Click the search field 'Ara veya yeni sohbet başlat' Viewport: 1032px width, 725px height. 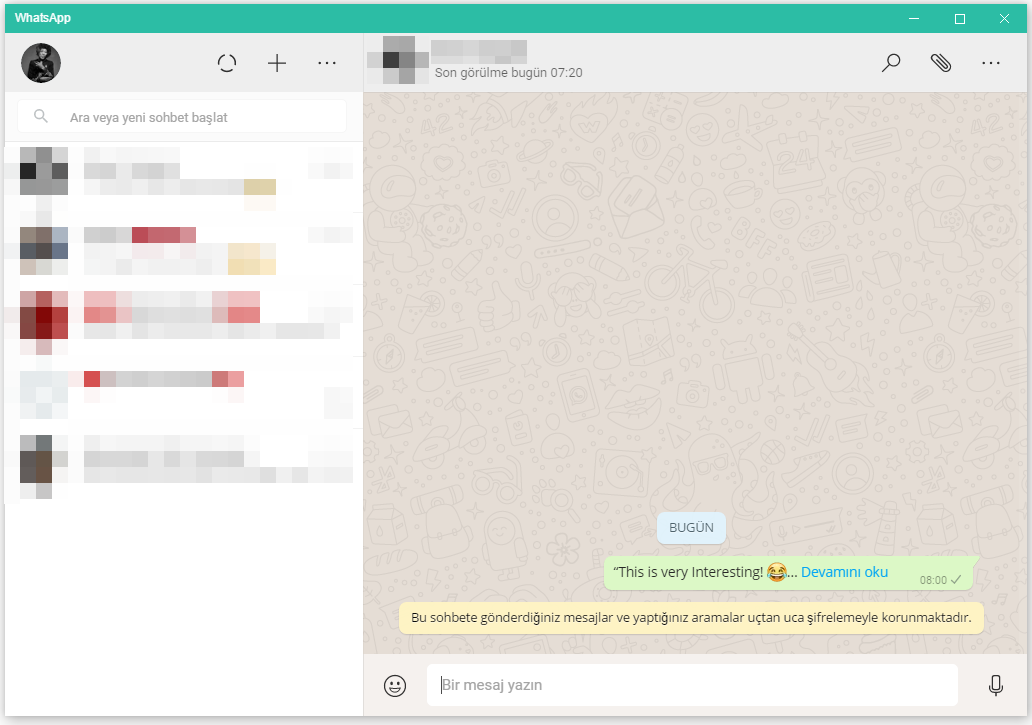click(190, 117)
